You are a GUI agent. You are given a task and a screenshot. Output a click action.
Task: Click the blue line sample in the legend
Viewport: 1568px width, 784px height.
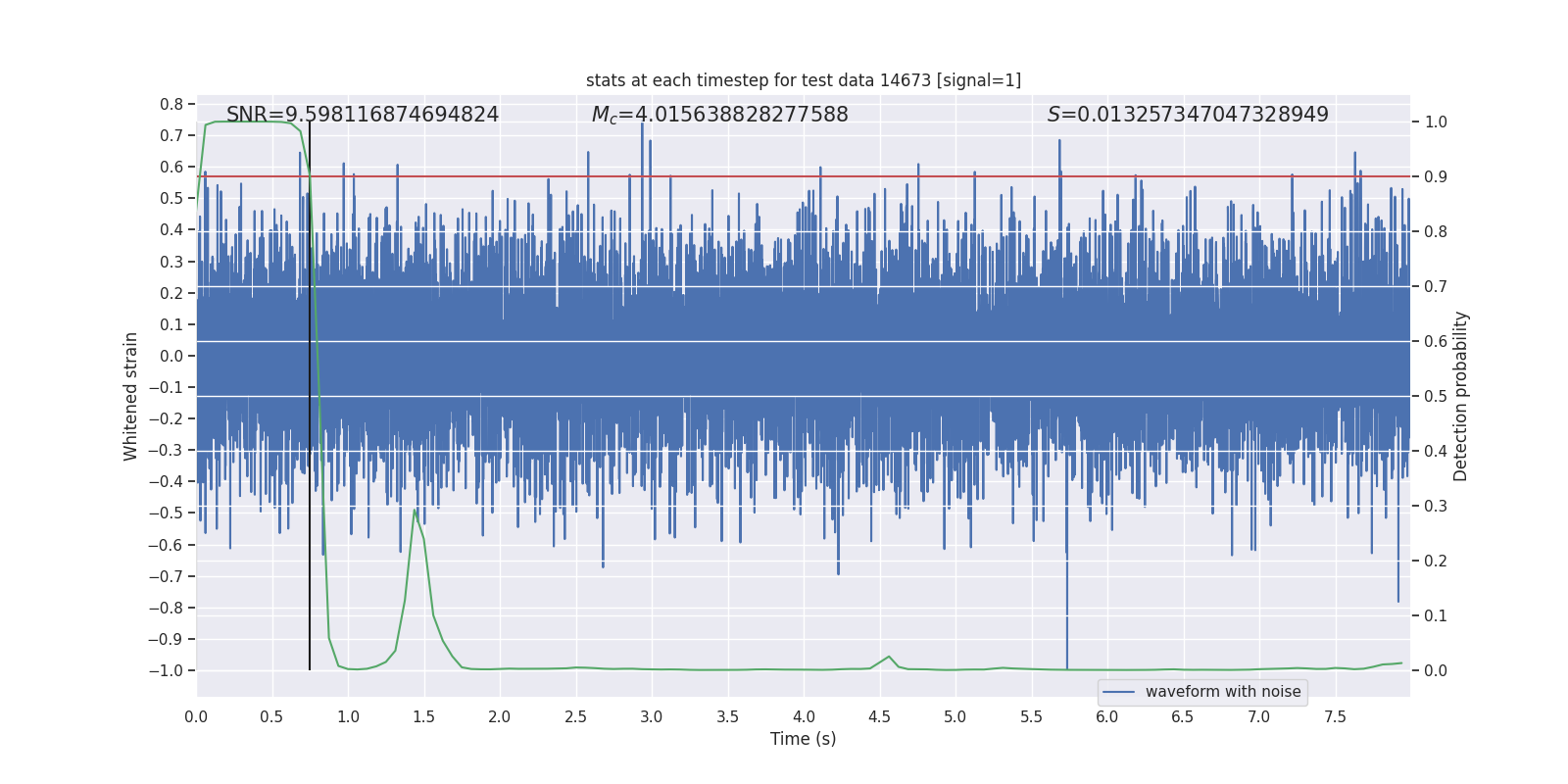click(x=1119, y=692)
